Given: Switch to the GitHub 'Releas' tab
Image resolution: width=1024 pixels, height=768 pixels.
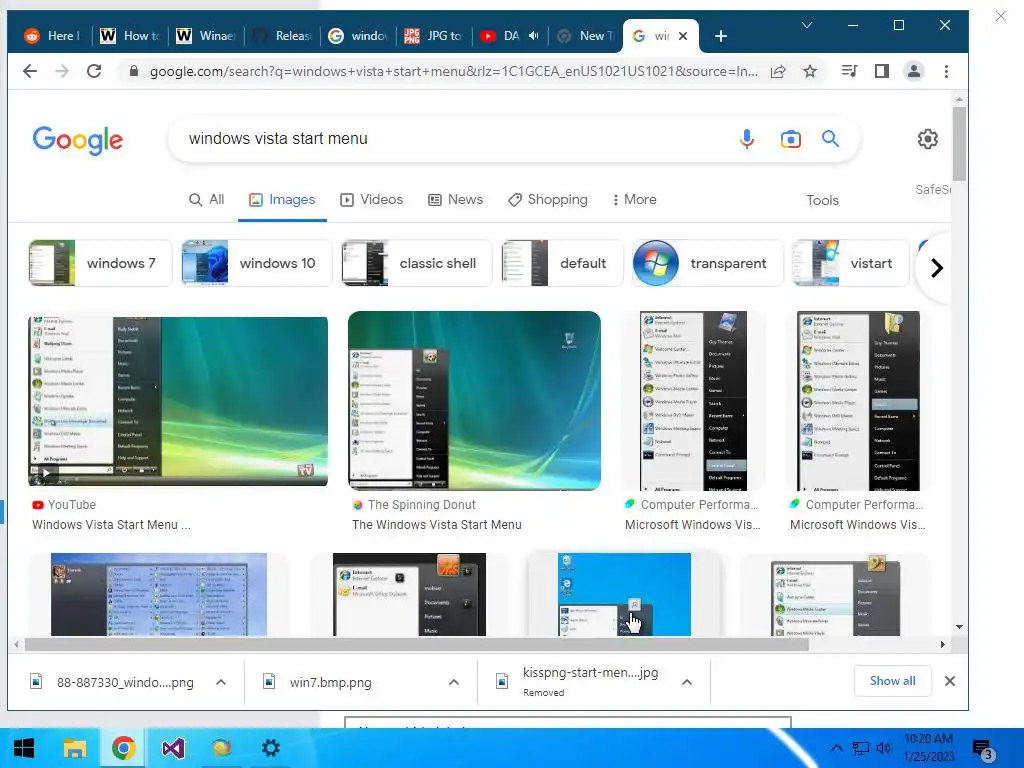Looking at the screenshot, I should [x=281, y=36].
